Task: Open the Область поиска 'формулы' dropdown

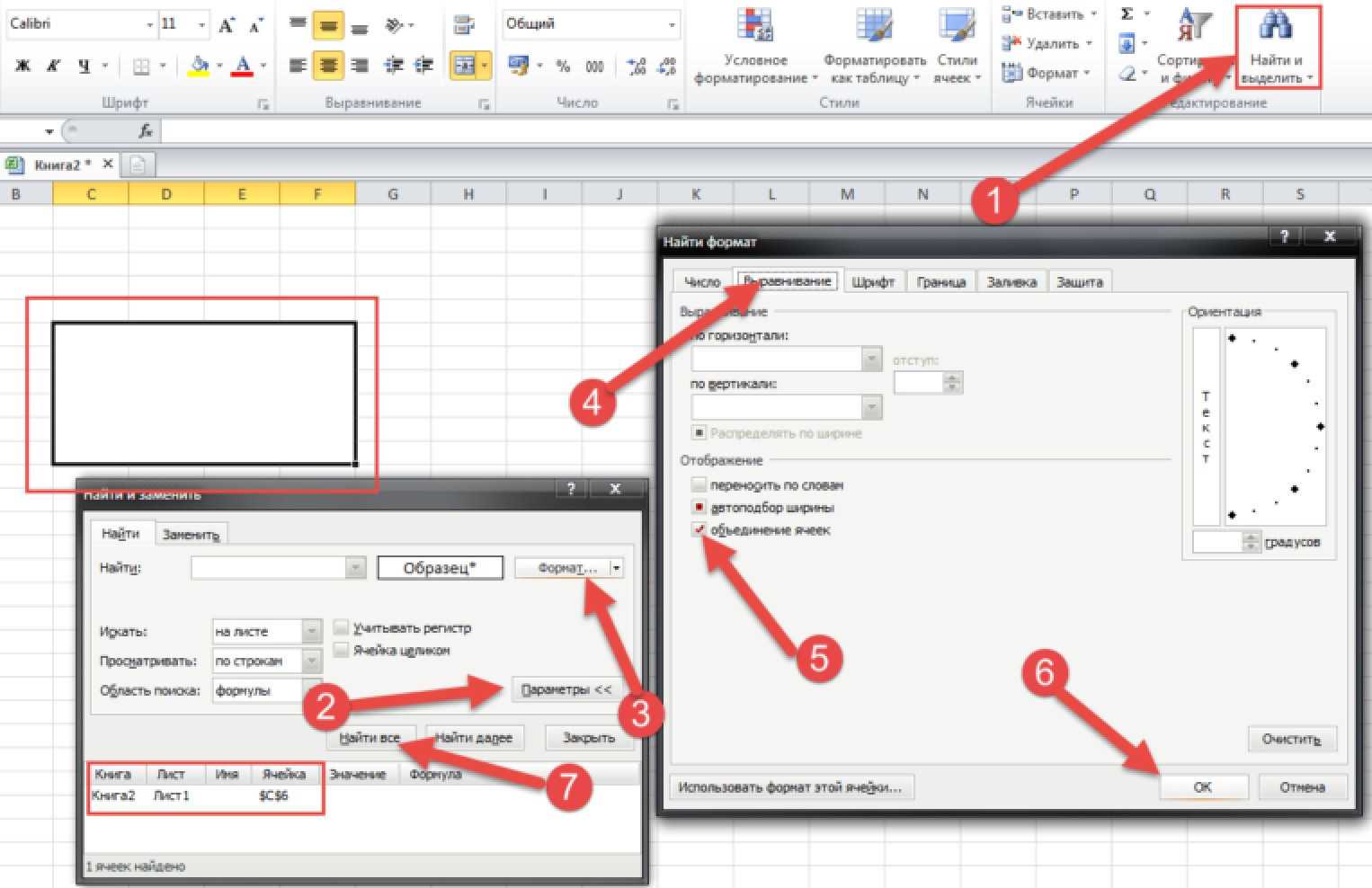Action: [x=311, y=690]
